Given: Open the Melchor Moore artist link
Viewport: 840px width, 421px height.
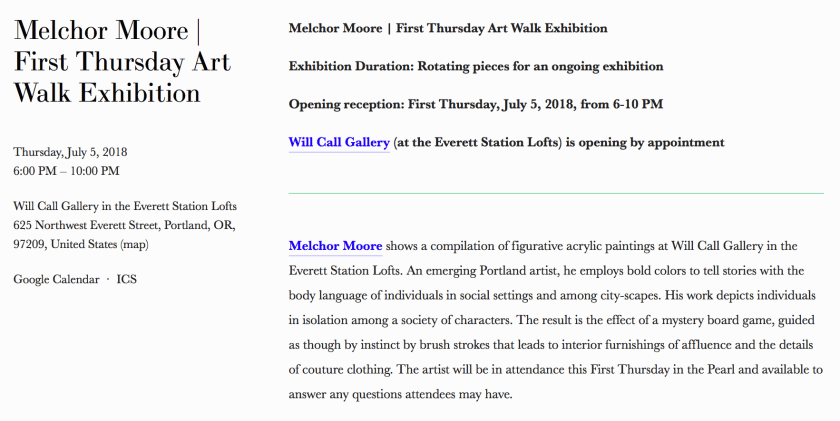Looking at the screenshot, I should coord(335,246).
